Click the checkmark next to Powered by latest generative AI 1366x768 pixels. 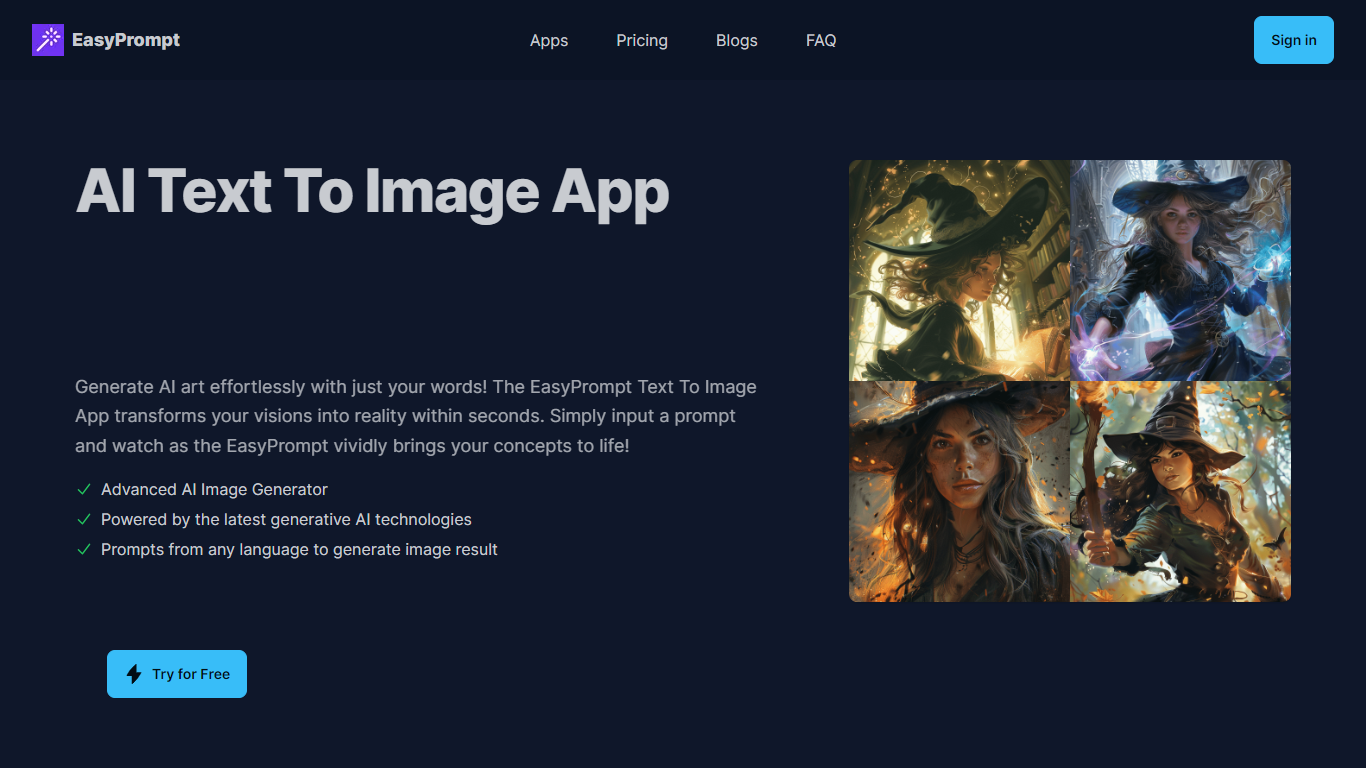tap(84, 520)
